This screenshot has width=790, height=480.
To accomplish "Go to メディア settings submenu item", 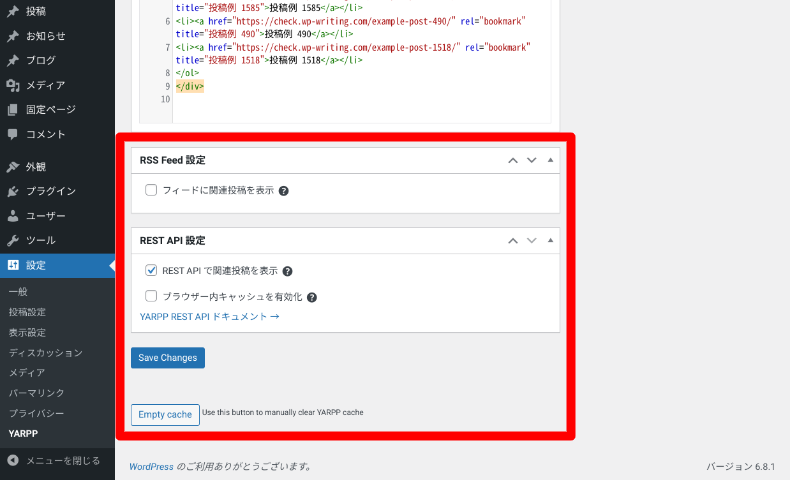I will [x=27, y=373].
